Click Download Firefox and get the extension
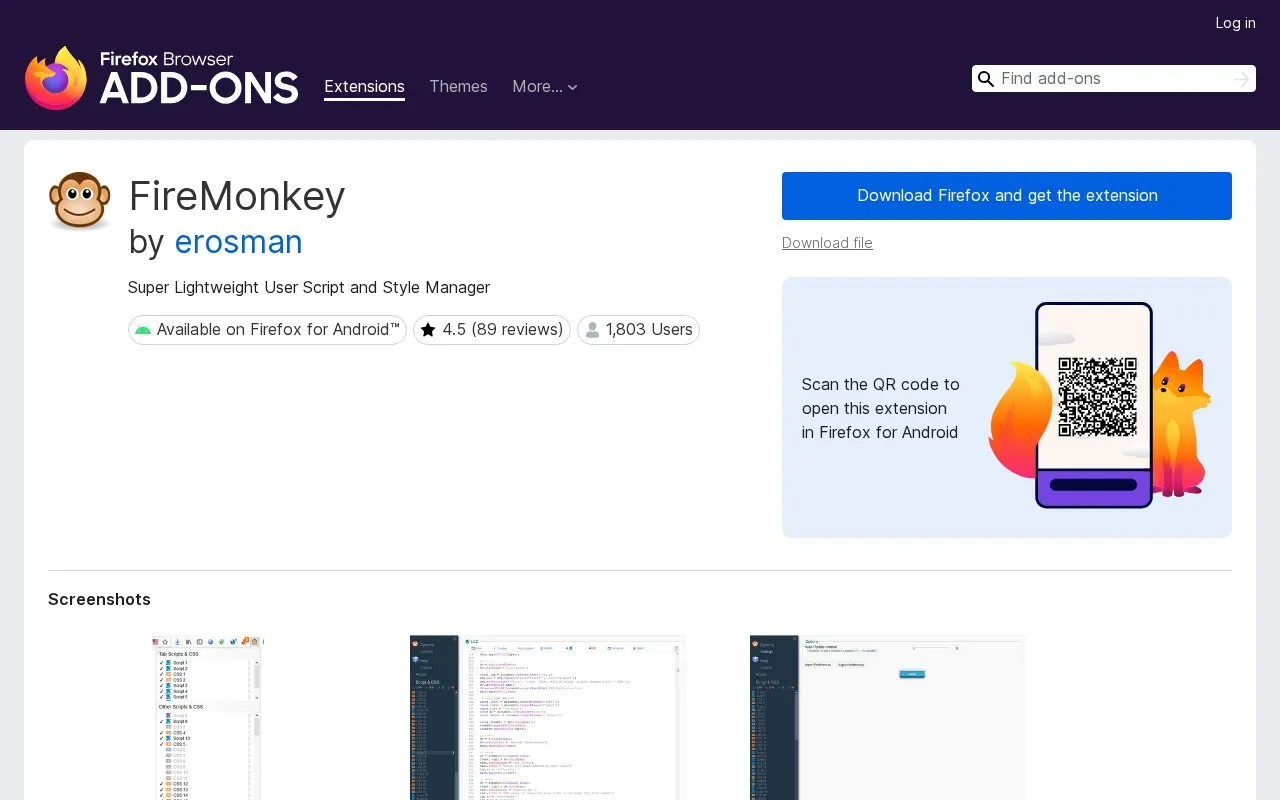 click(x=1007, y=196)
